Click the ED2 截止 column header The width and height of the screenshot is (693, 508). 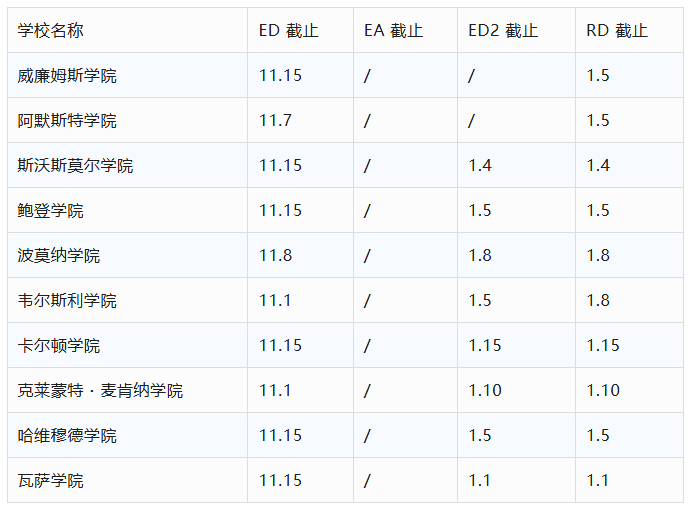[x=503, y=31]
